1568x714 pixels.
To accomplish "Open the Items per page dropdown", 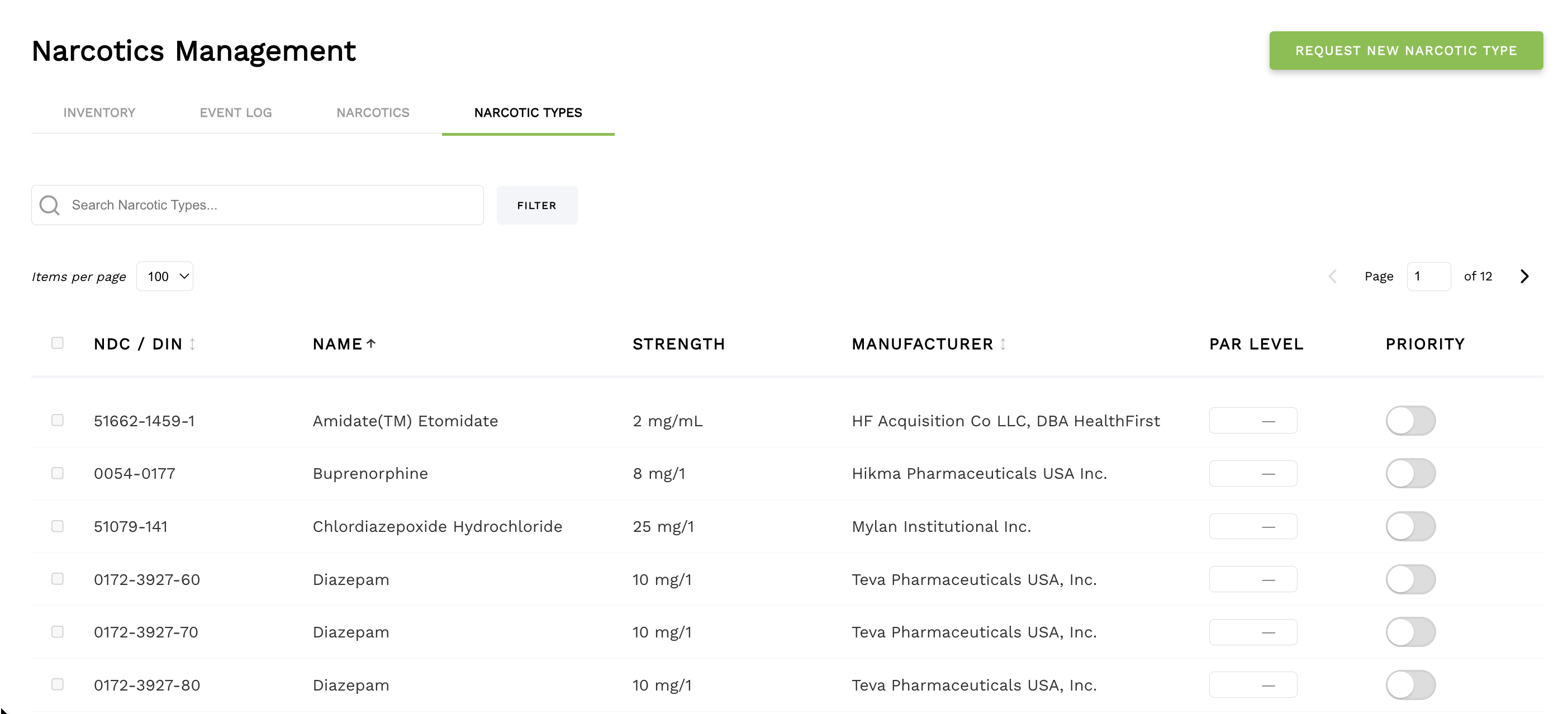I will click(165, 277).
